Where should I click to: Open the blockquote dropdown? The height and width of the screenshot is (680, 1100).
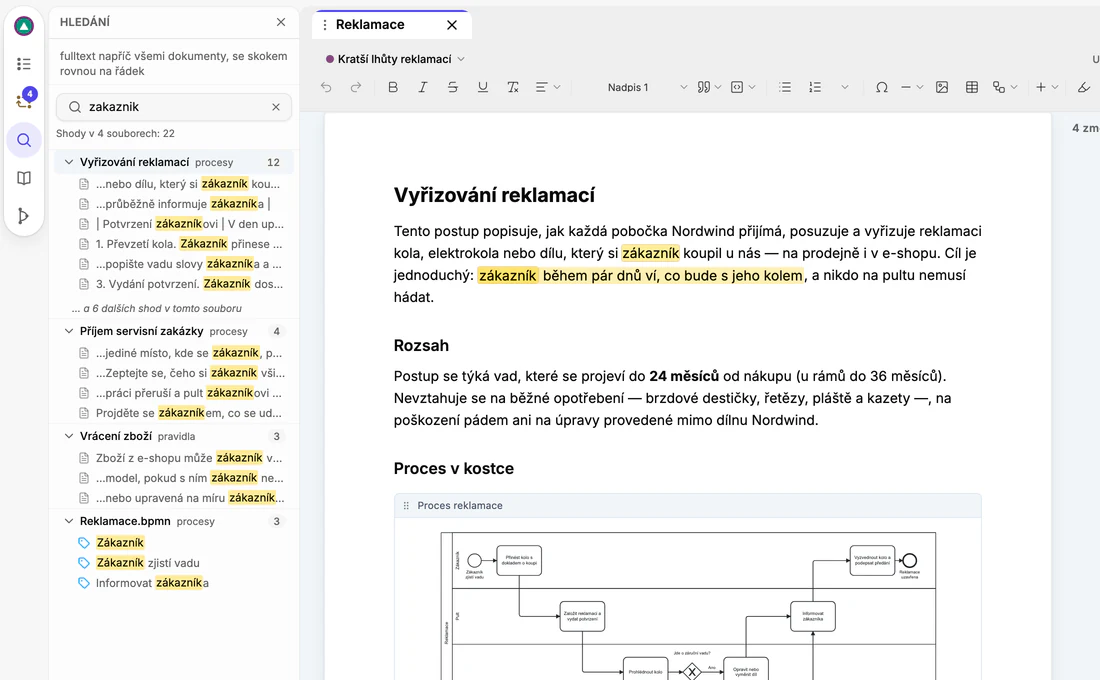(x=709, y=87)
